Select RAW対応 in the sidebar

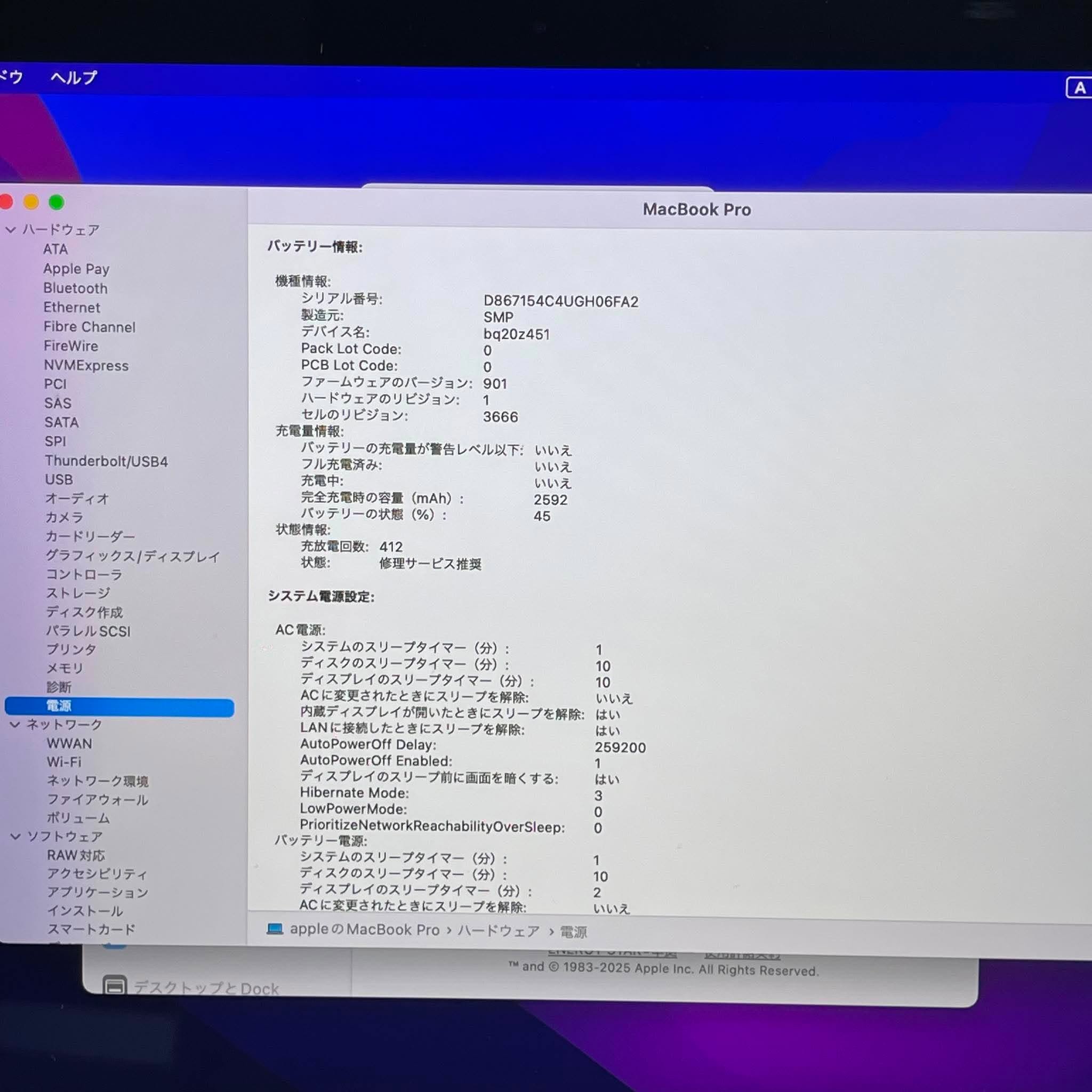[x=76, y=855]
